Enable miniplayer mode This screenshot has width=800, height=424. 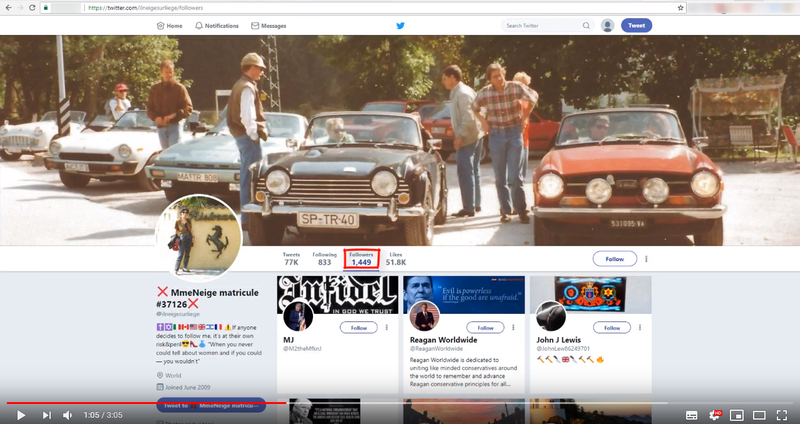coord(736,415)
